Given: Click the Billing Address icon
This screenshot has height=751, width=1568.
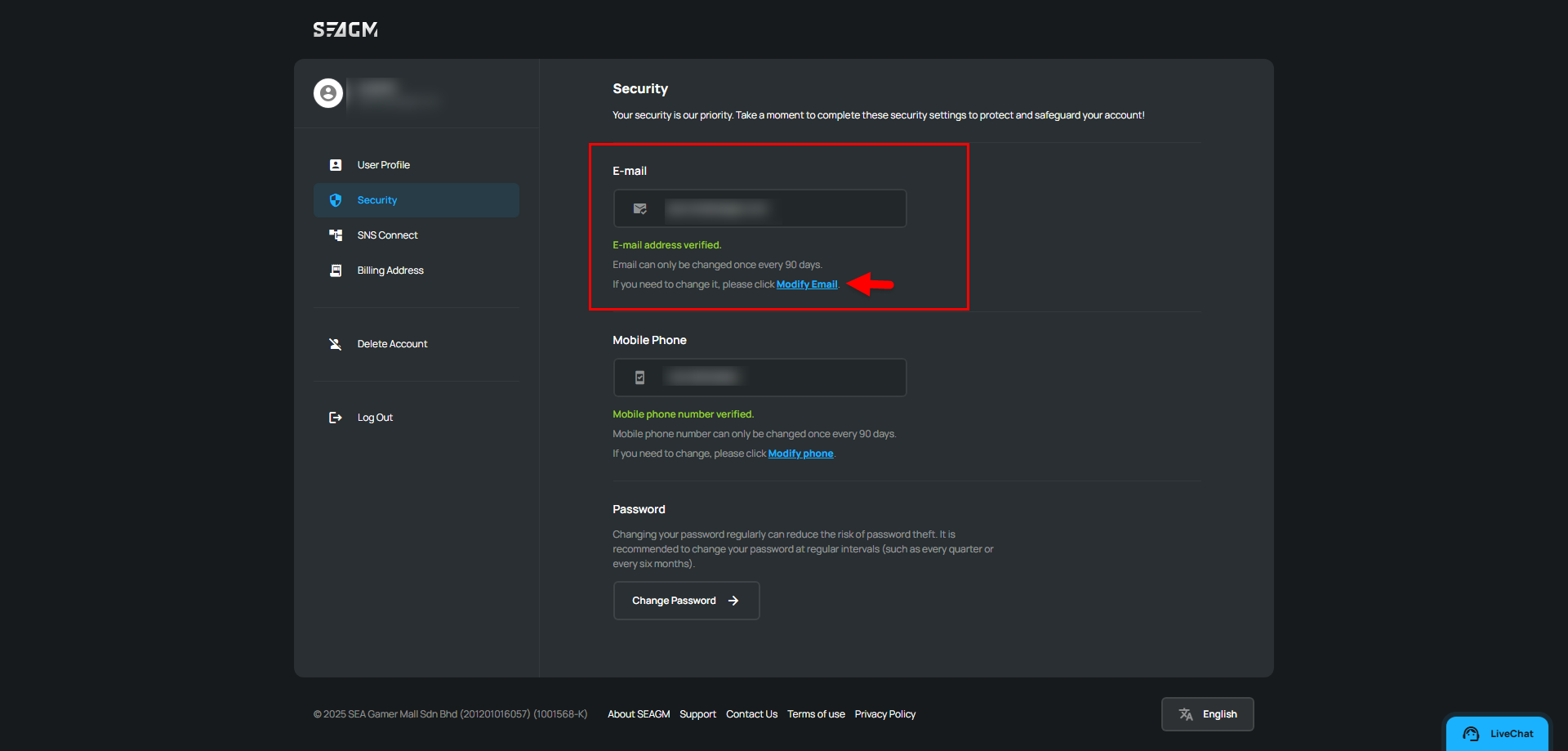Looking at the screenshot, I should tap(336, 270).
